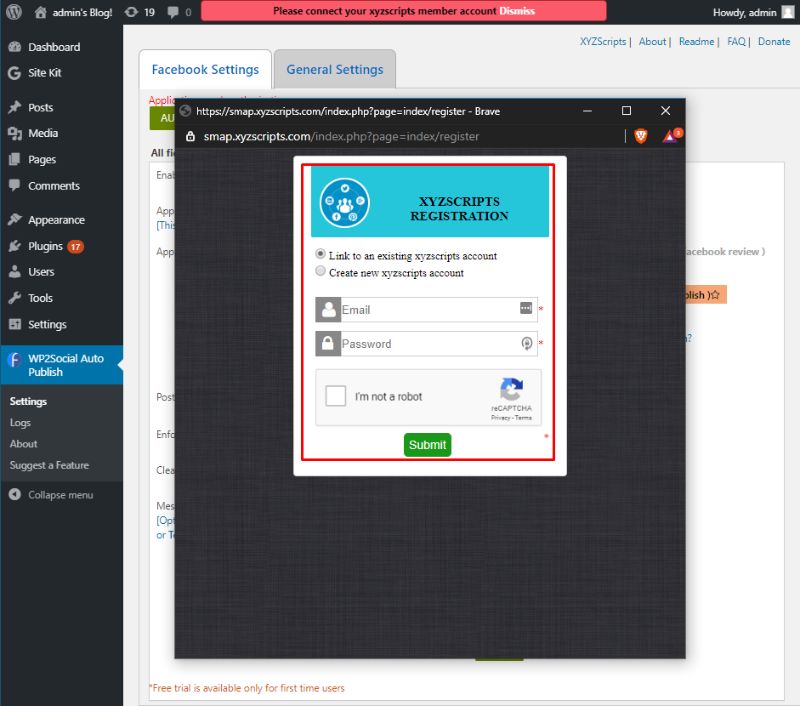The image size is (800, 706).
Task: Click the padlock site security icon
Action: pos(190,136)
